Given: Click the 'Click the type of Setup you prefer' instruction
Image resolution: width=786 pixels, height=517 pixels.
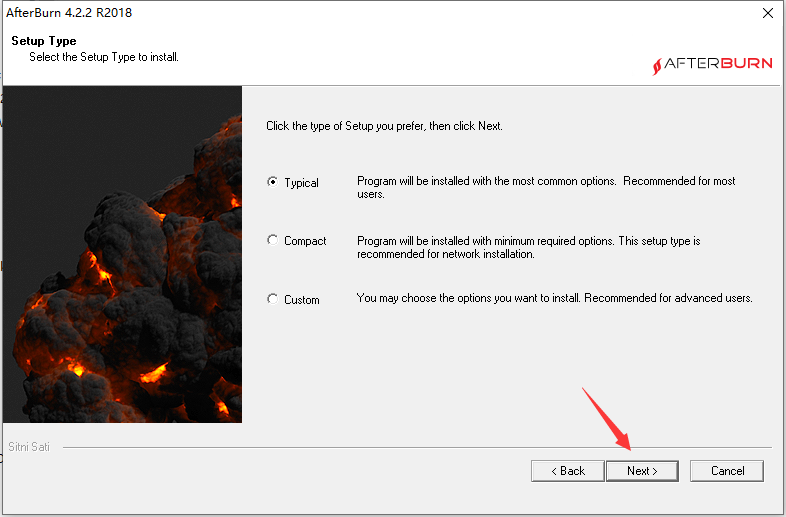Looking at the screenshot, I should (x=384, y=126).
